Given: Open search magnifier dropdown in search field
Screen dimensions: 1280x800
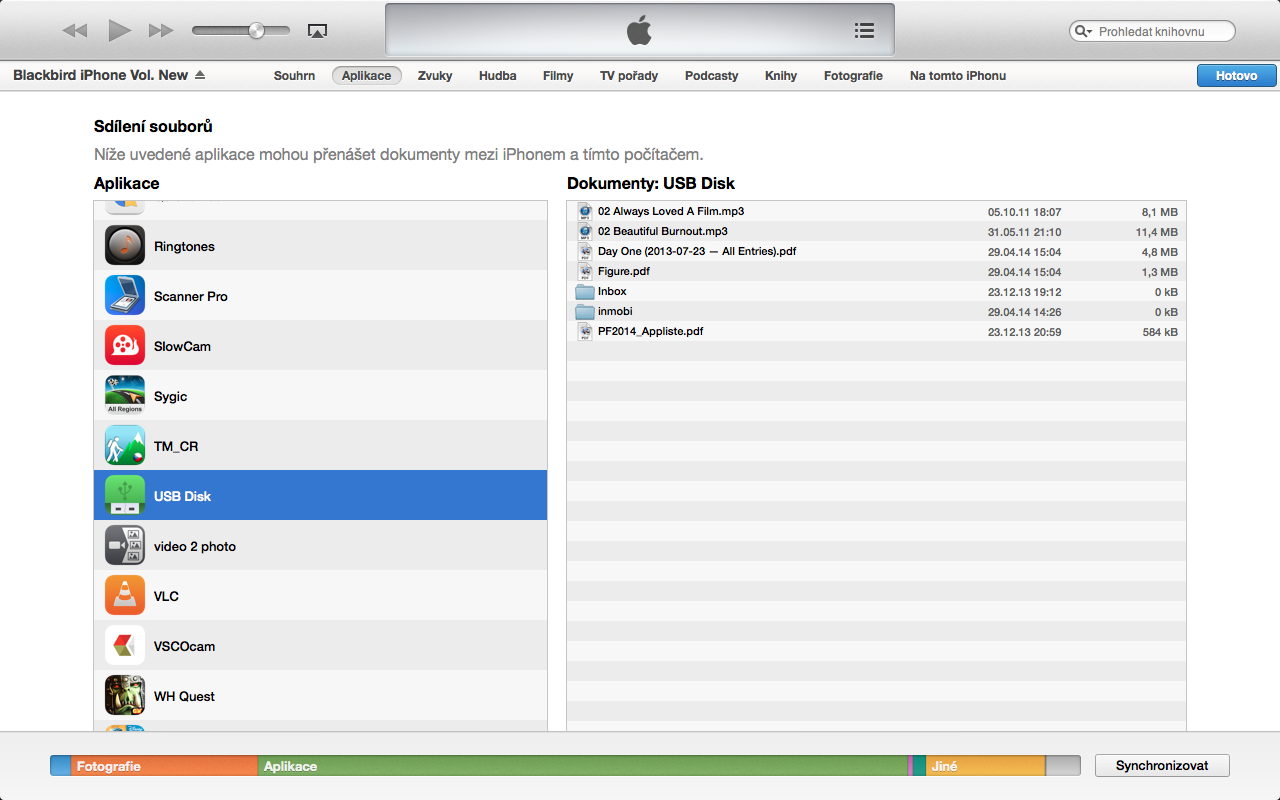Looking at the screenshot, I should point(1083,32).
